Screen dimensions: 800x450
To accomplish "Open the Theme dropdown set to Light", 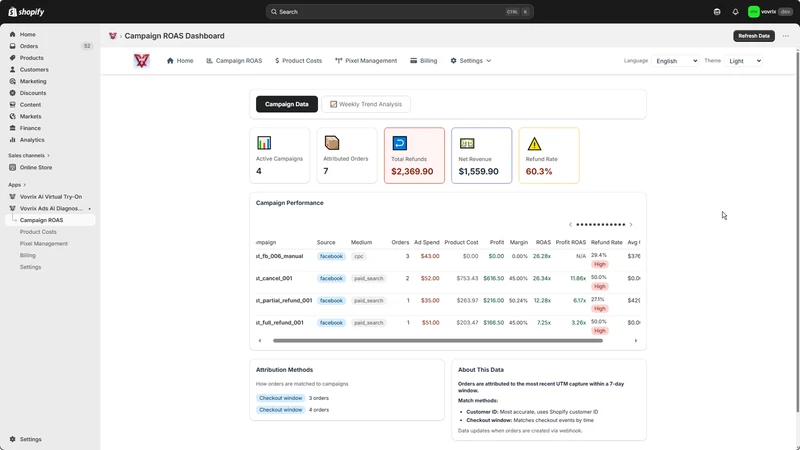I will click(744, 61).
